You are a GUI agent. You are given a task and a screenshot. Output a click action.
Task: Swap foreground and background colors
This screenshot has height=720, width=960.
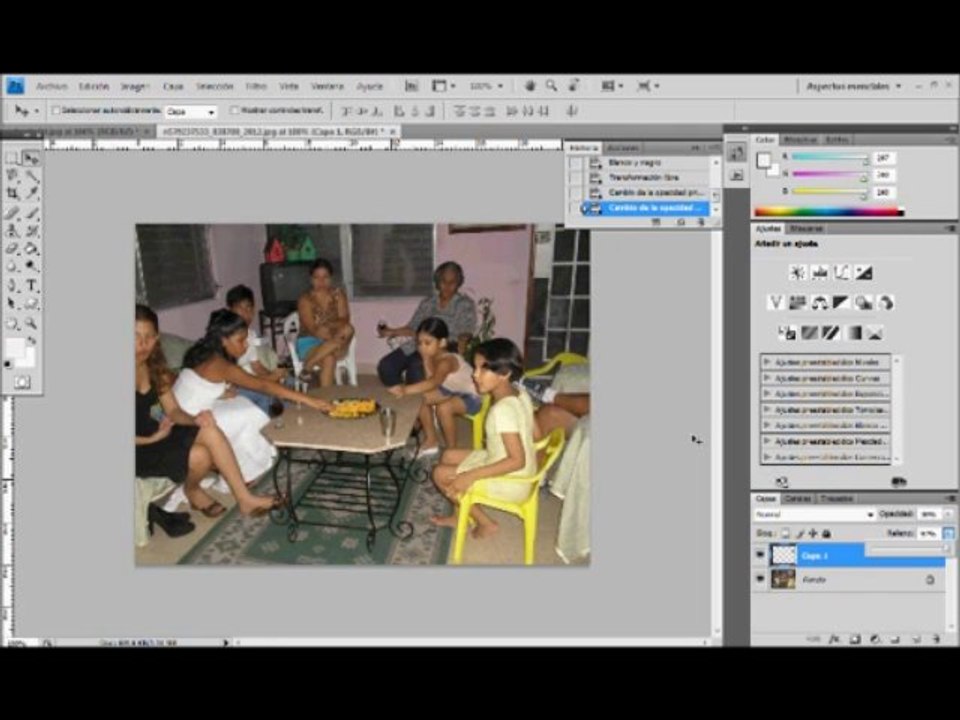[31, 340]
